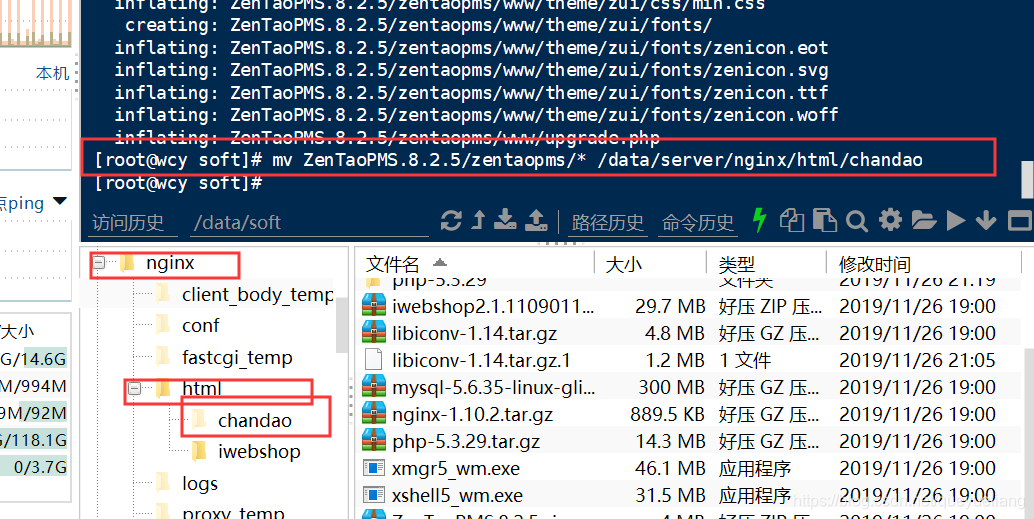Click the copy icon in terminal toolbar

tap(792, 220)
